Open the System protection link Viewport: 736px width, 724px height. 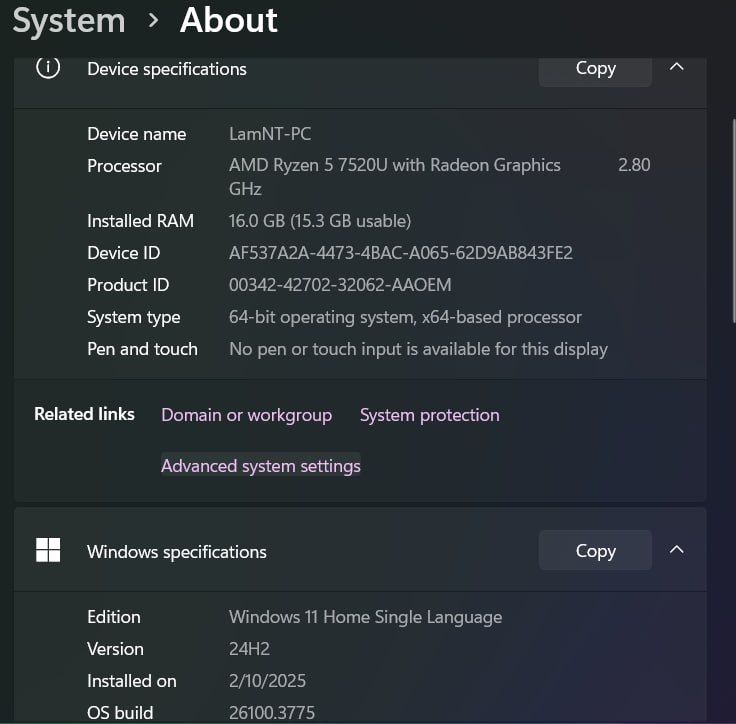click(429, 415)
